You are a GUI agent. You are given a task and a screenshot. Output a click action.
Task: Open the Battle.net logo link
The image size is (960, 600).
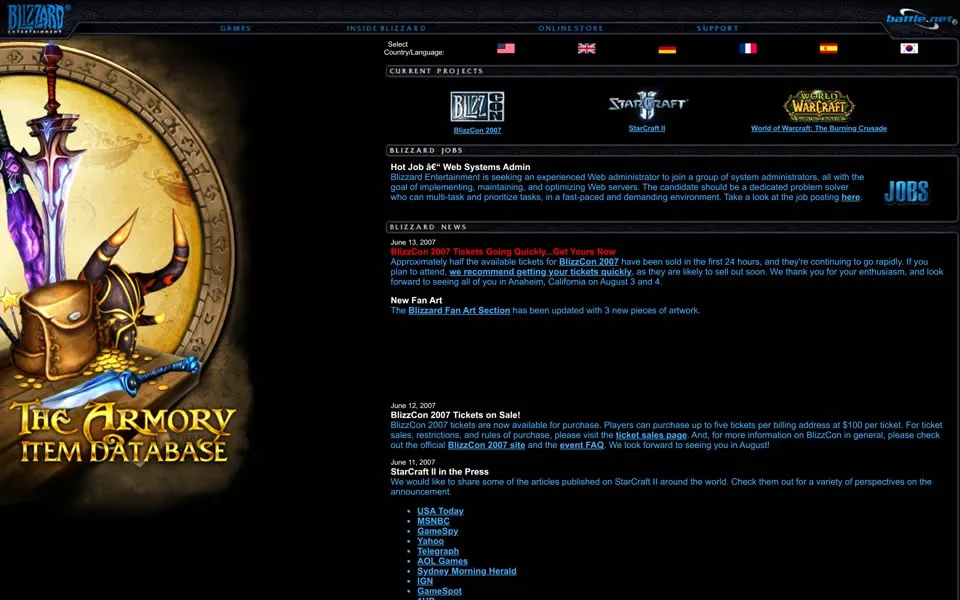click(921, 18)
